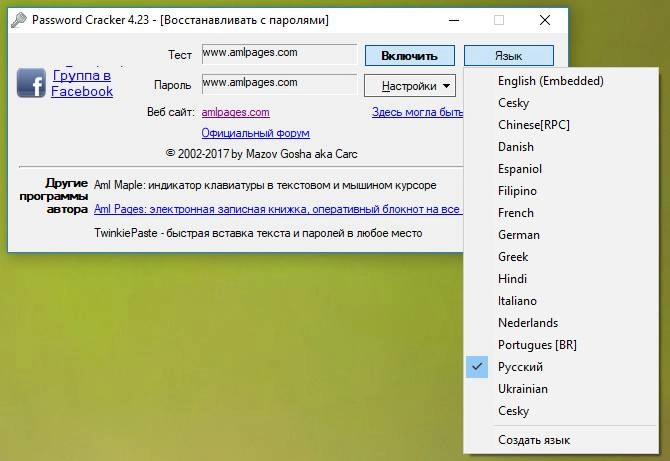Select Hindi language
The height and width of the screenshot is (461, 670).
click(561, 279)
